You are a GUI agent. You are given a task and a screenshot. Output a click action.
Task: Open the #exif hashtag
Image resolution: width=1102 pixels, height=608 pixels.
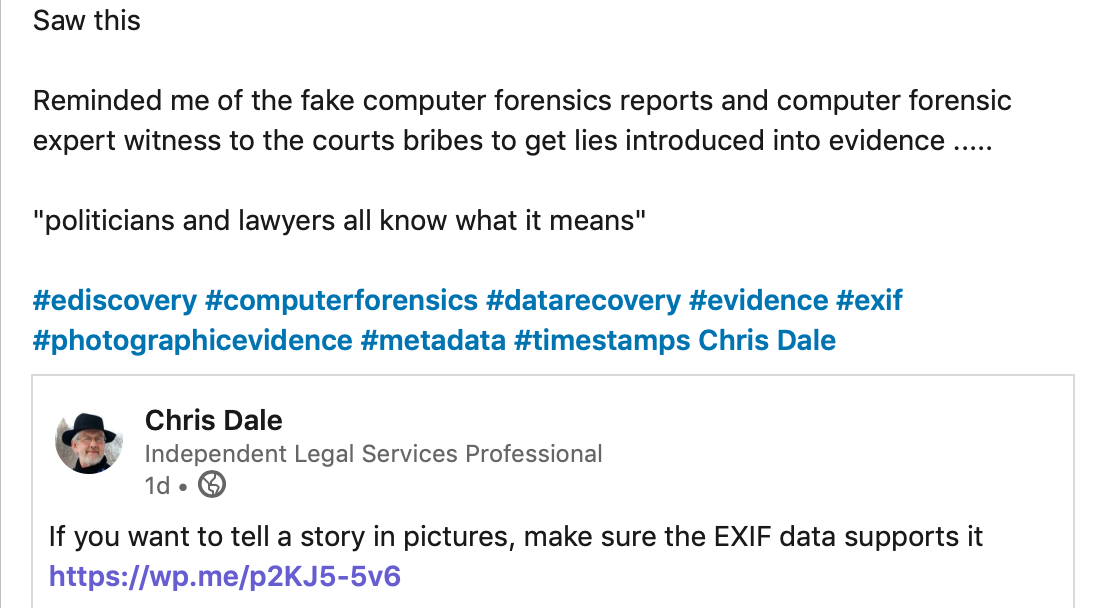(870, 300)
